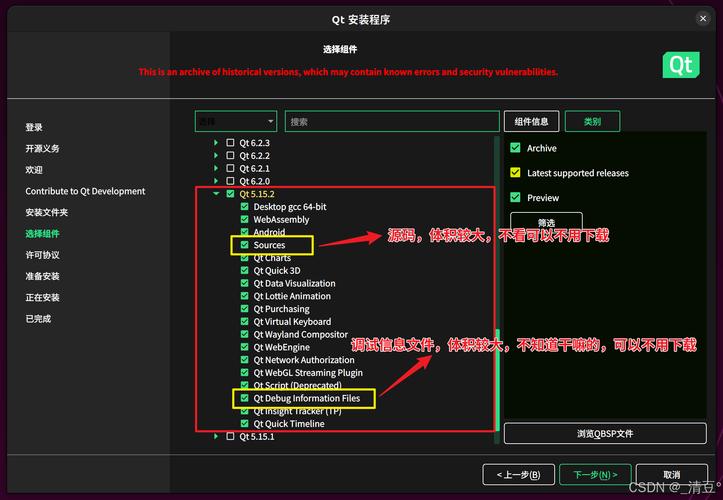723x500 pixels.
Task: Select the 正在安装 step in sidebar
Action: [42, 297]
